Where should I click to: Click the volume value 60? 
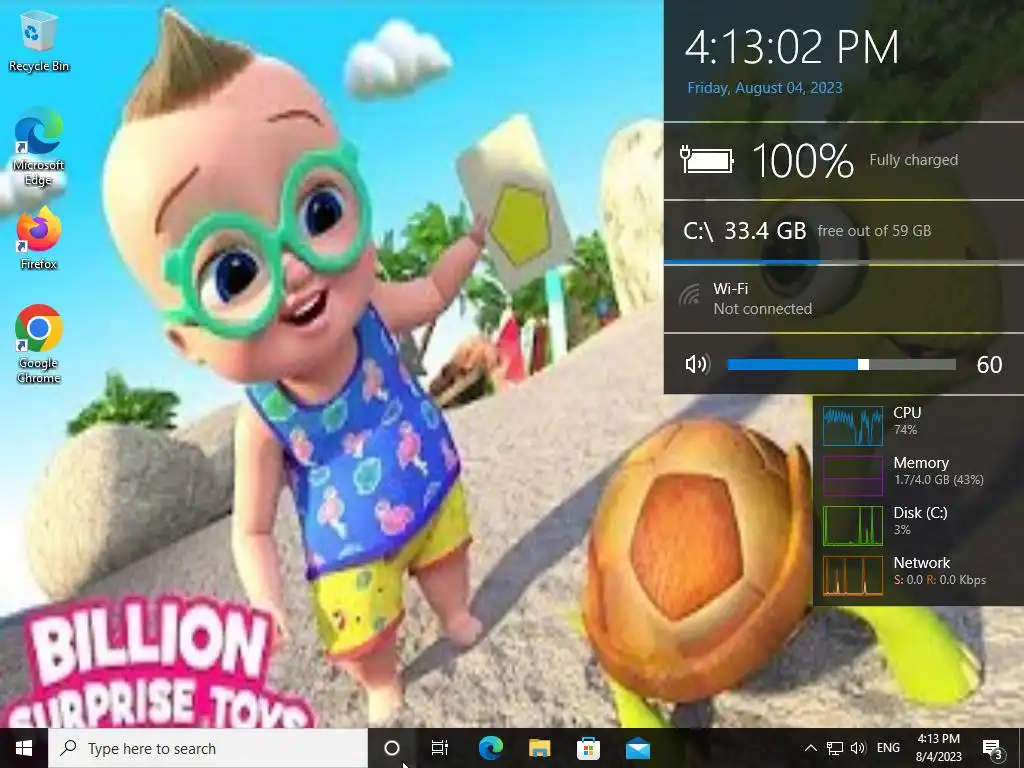[x=989, y=364]
